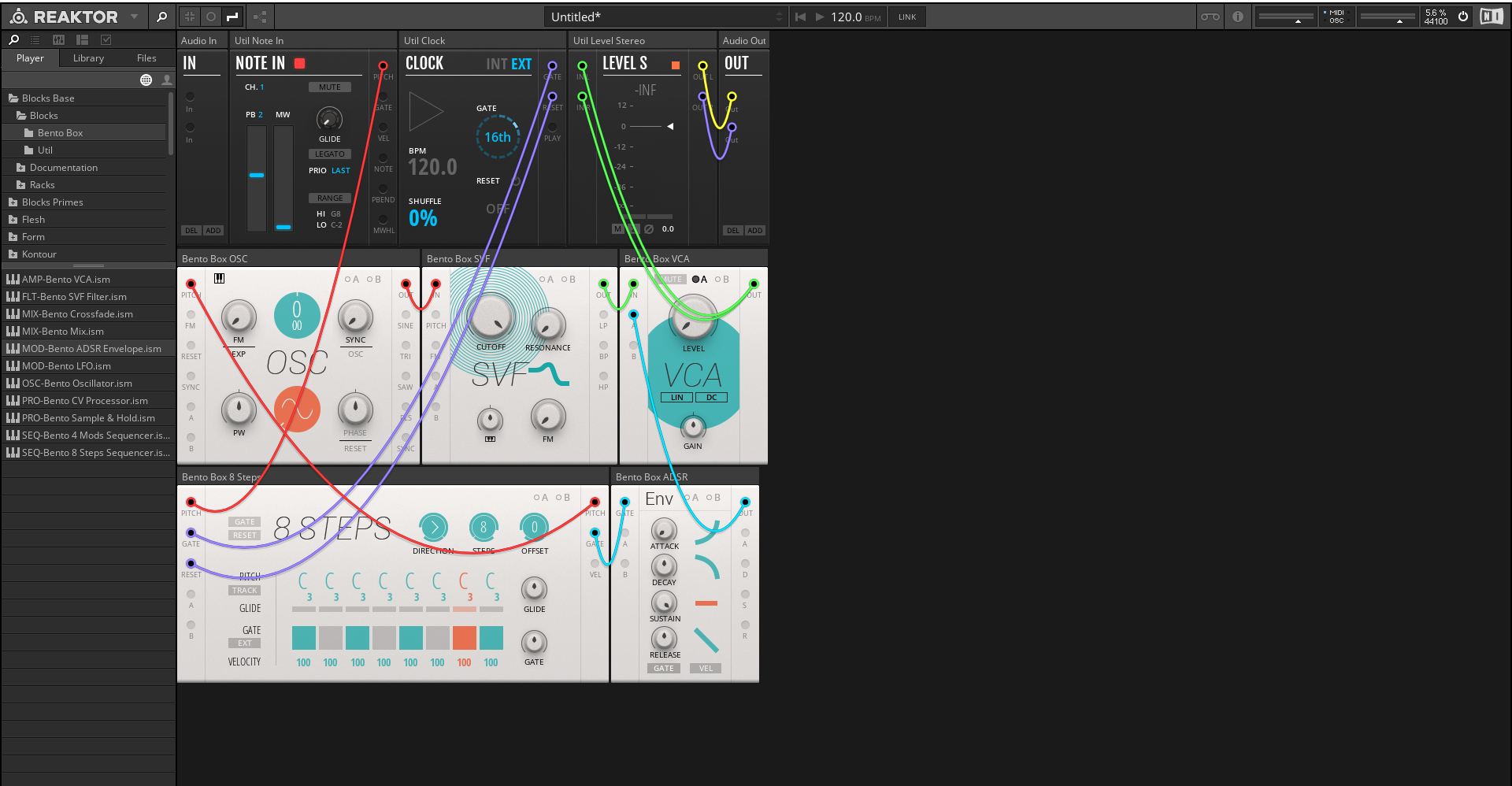
Task: Collapse the Blocks Base folder
Action: [x=13, y=98]
